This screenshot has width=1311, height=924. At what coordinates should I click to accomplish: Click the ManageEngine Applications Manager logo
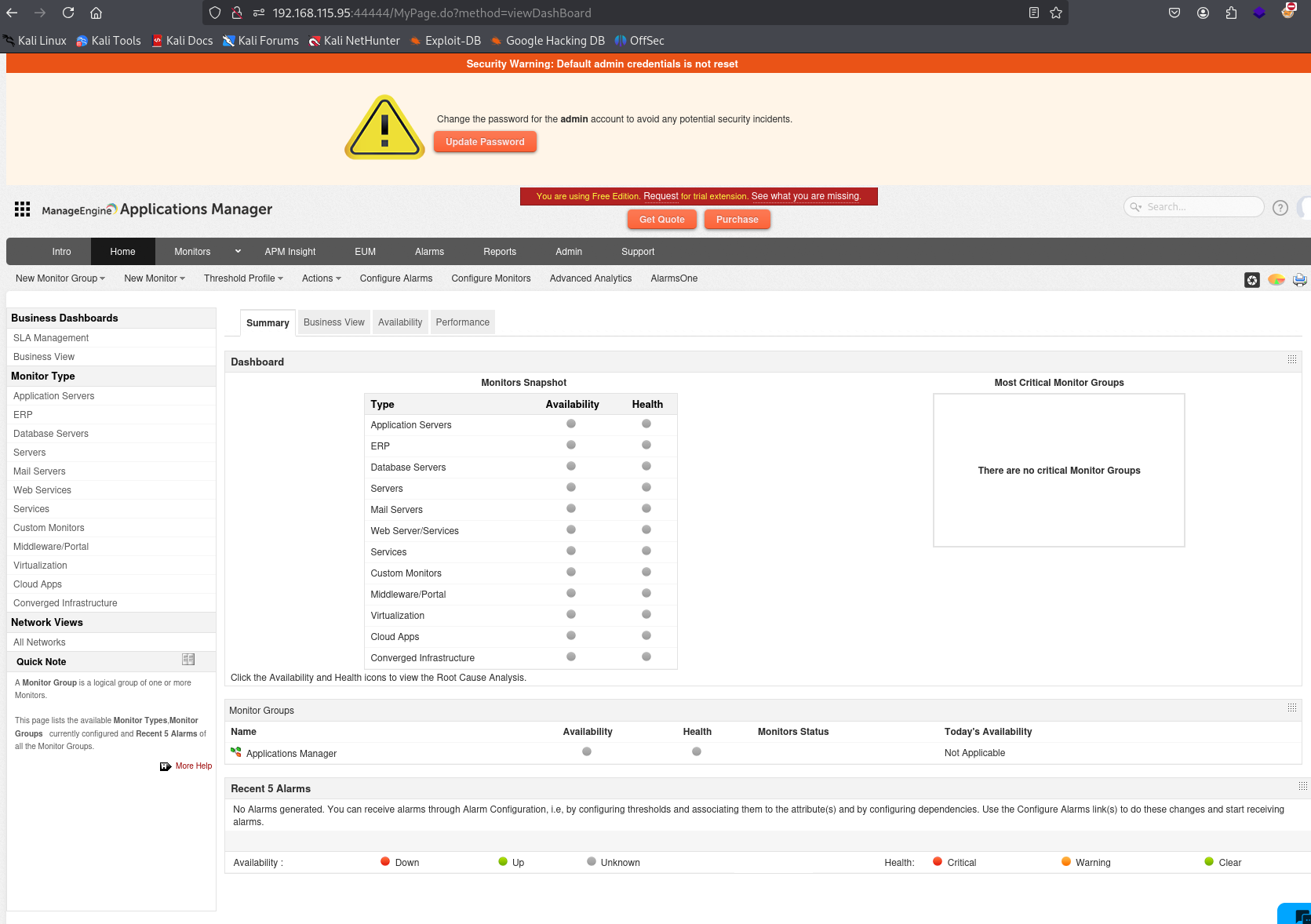[x=157, y=209]
